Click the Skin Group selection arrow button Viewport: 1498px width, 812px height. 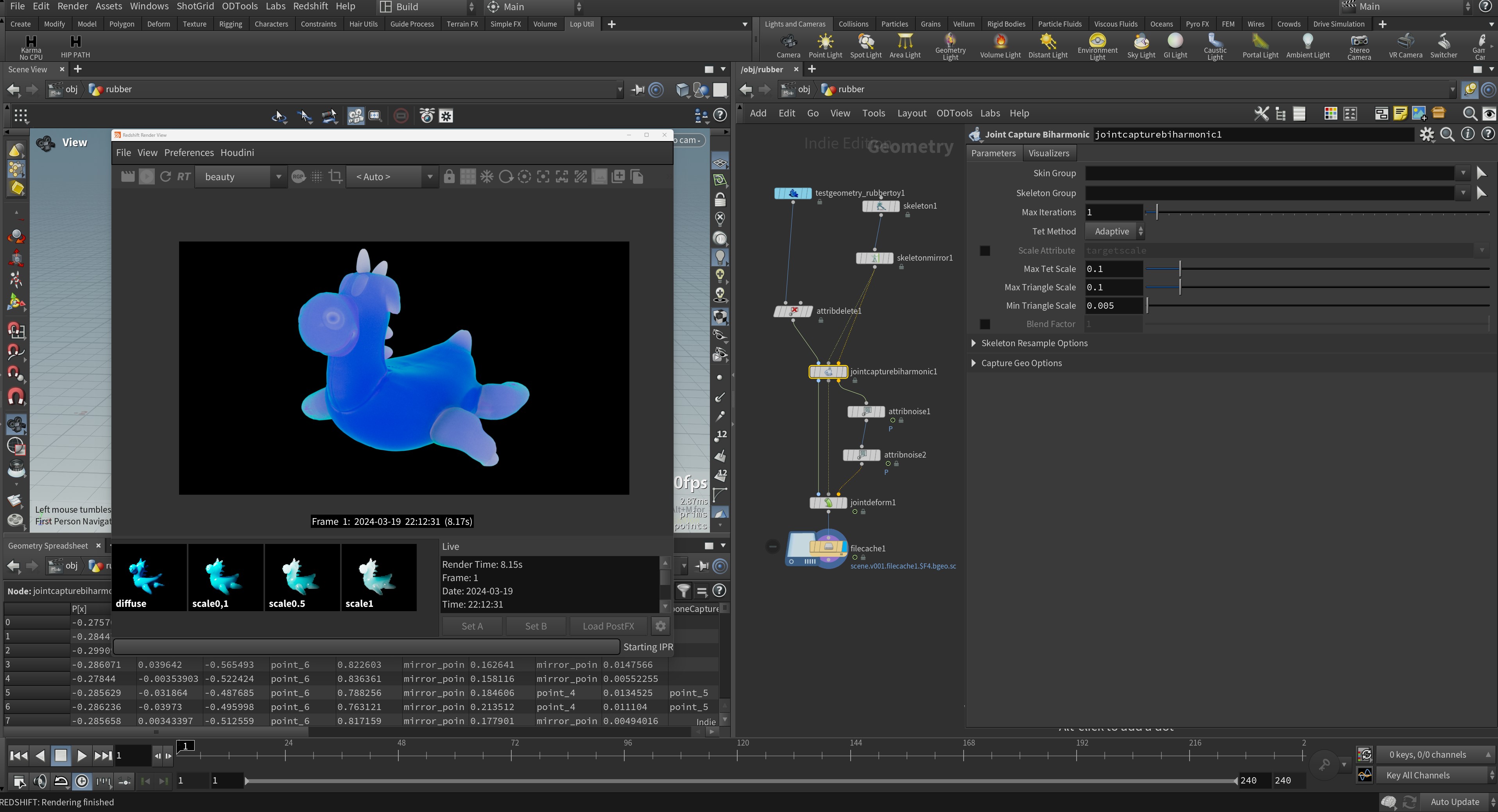click(1482, 173)
